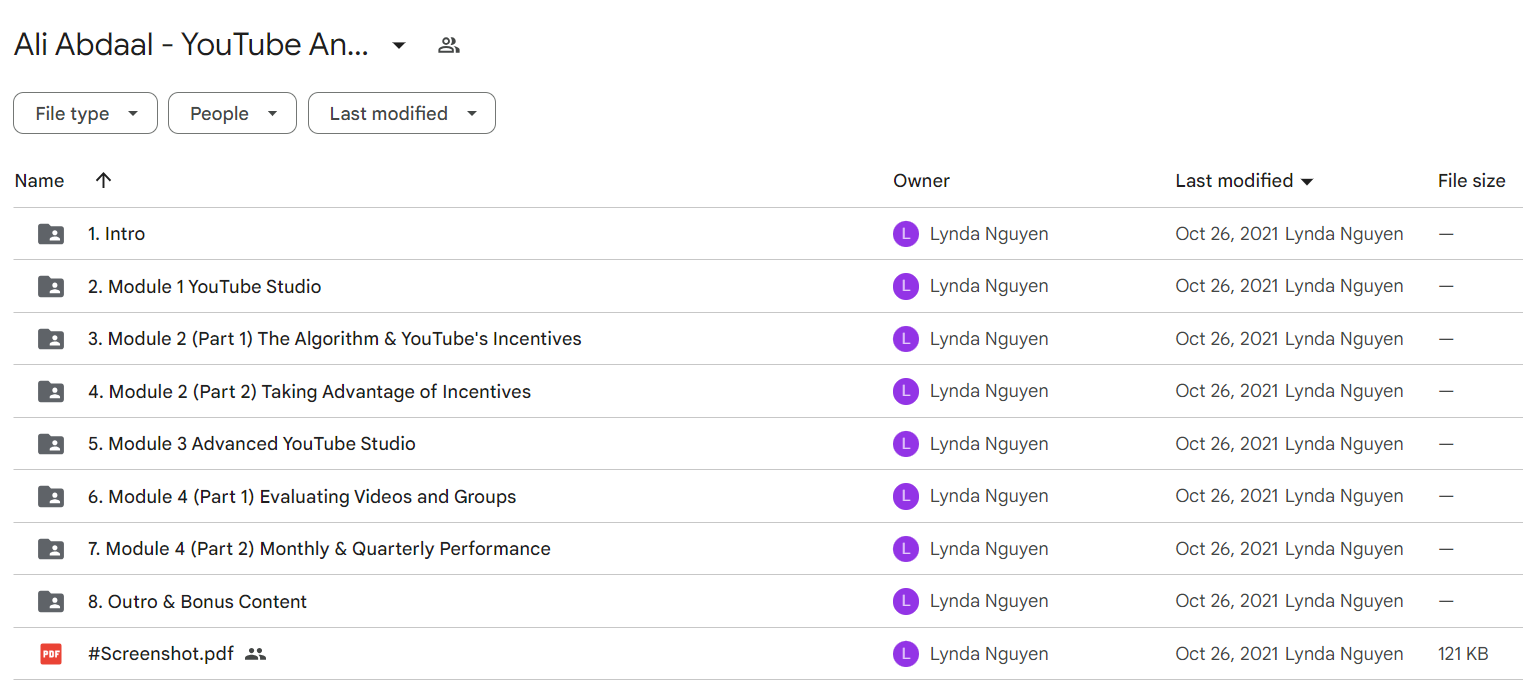Image resolution: width=1523 pixels, height=700 pixels.
Task: Click folder icon for 8. Outro & Bonus Content
Action: (51, 602)
